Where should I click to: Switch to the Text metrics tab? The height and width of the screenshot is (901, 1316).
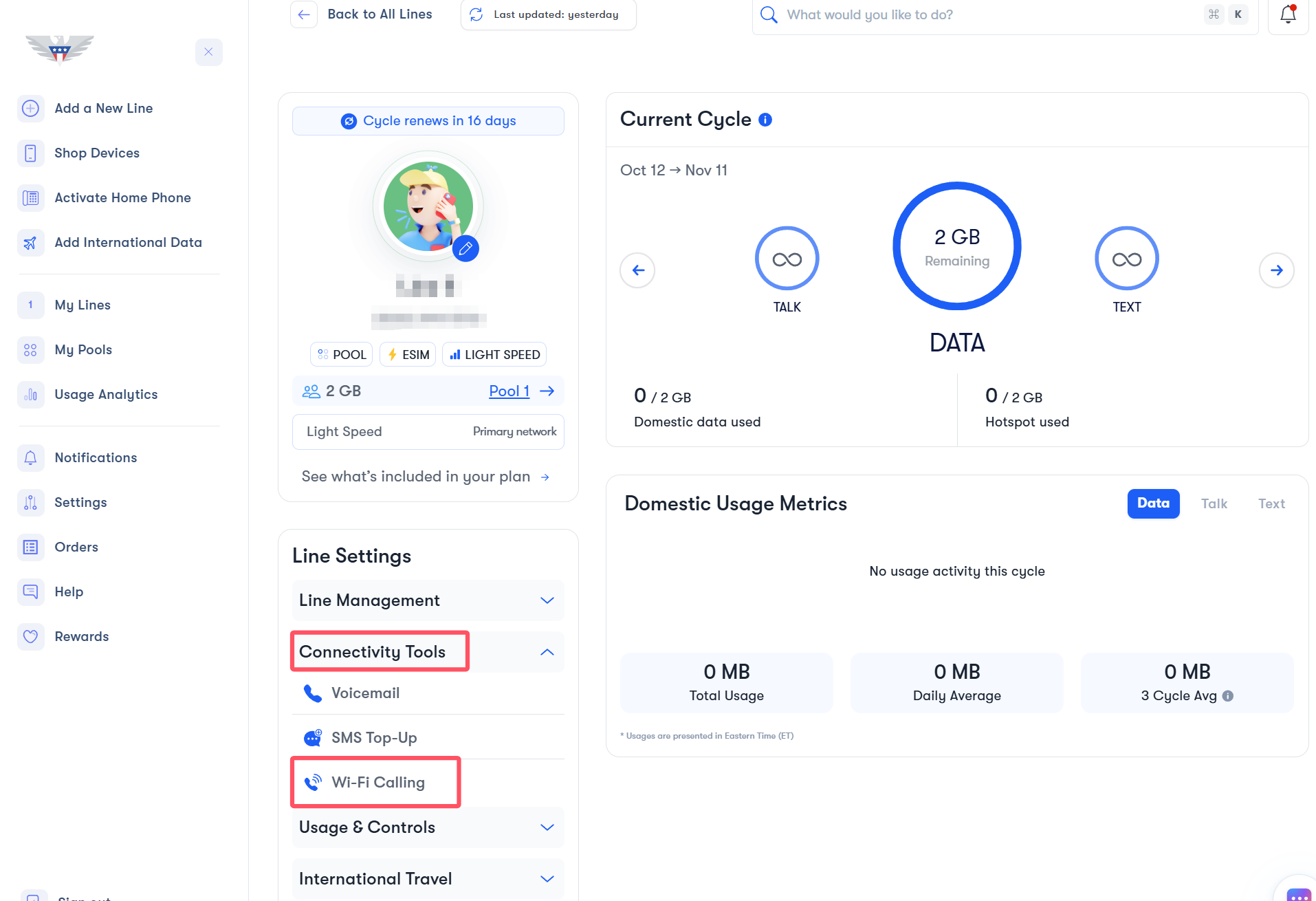tap(1271, 504)
